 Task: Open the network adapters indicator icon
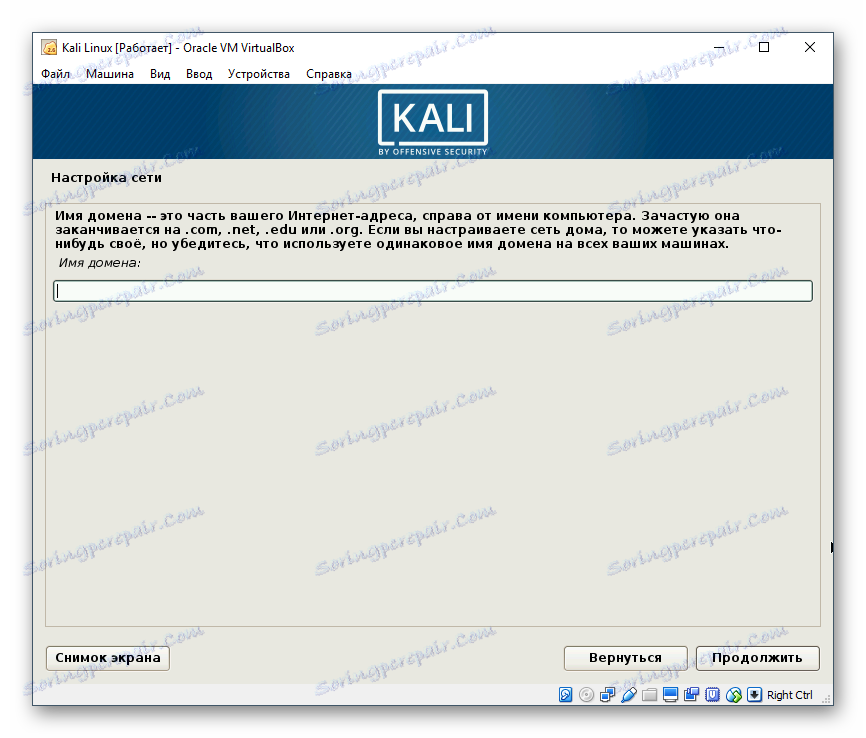[x=607, y=694]
